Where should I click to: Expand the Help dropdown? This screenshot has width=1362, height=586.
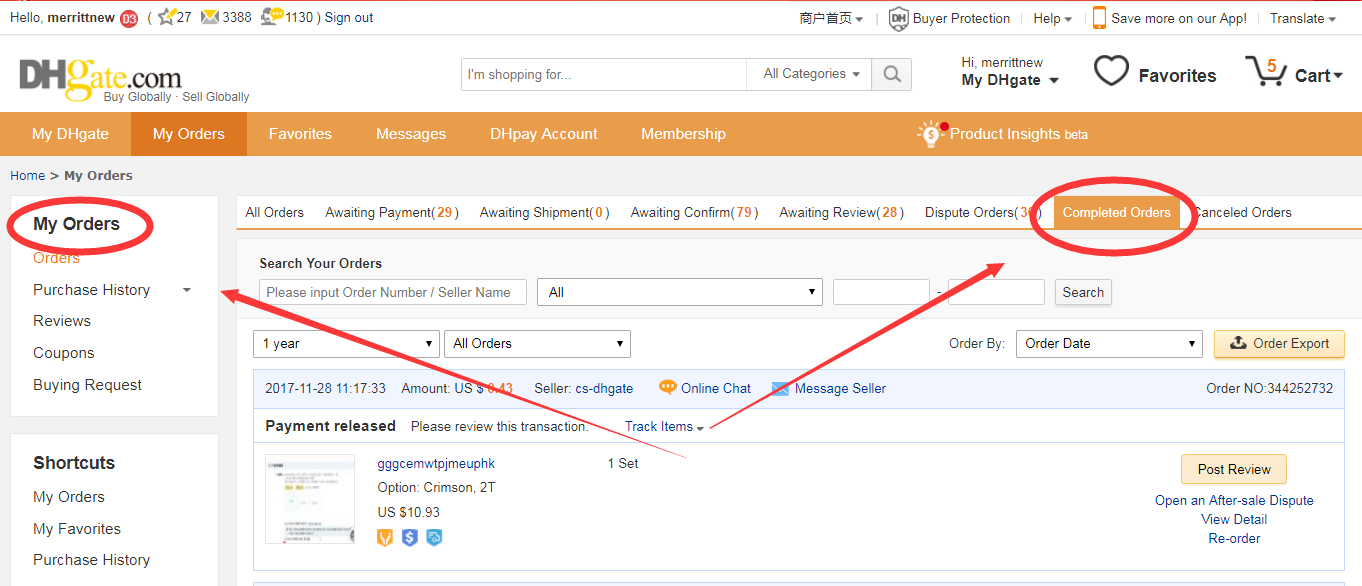click(1052, 18)
